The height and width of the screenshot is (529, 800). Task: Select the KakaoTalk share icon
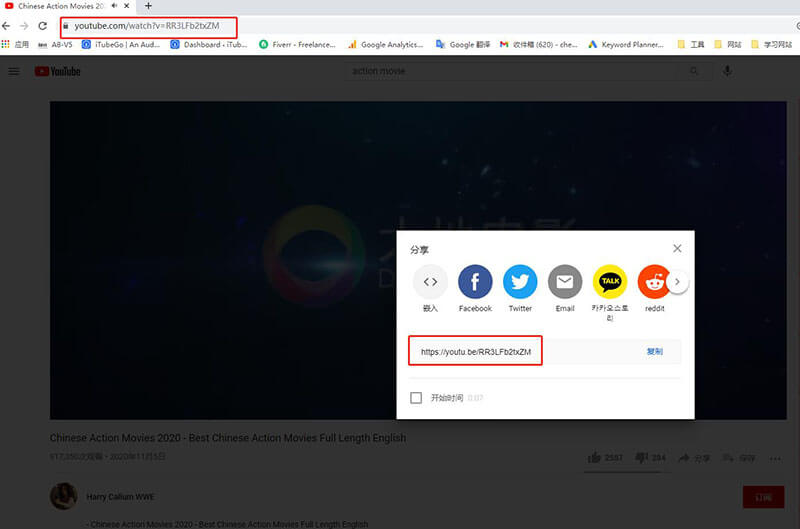click(610, 282)
